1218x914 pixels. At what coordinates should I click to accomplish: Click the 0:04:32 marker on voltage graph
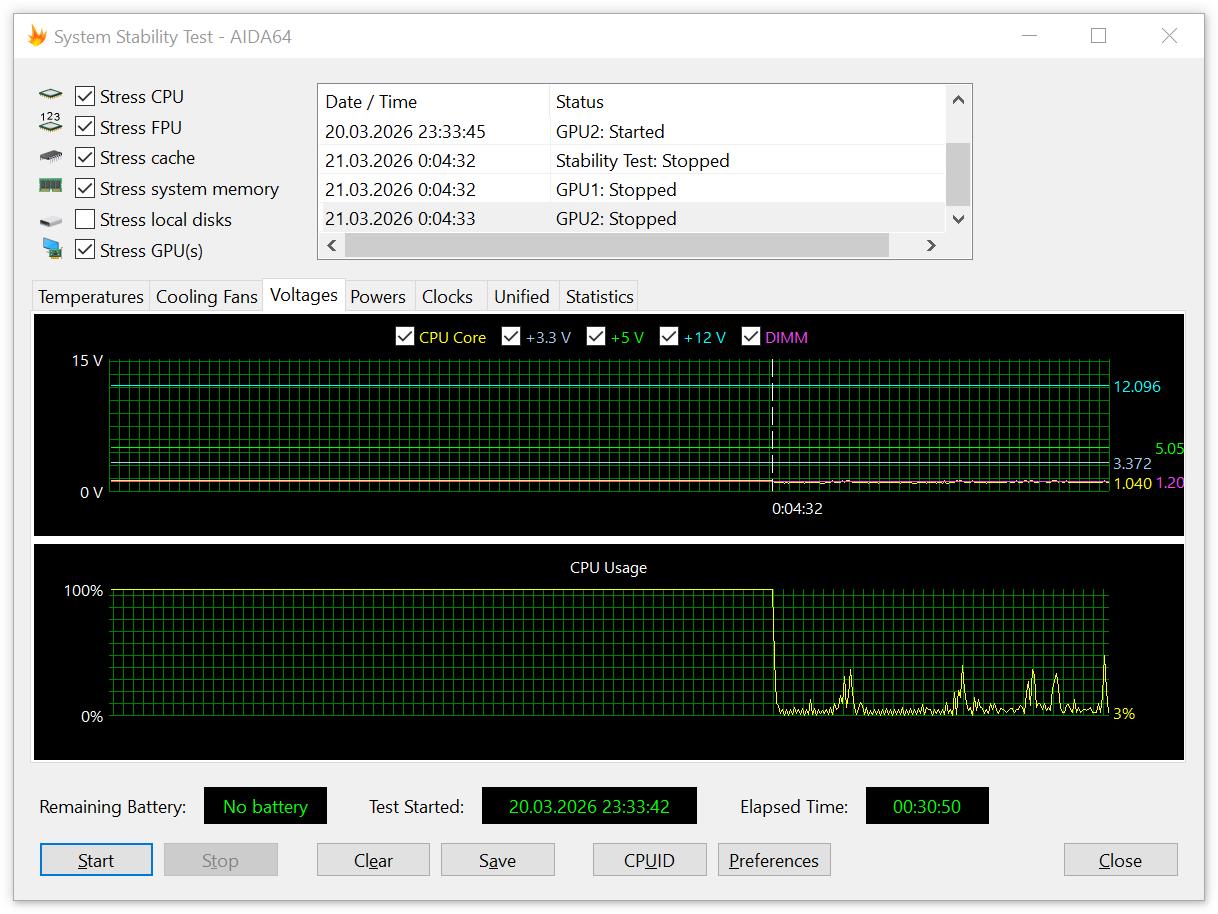(x=797, y=508)
